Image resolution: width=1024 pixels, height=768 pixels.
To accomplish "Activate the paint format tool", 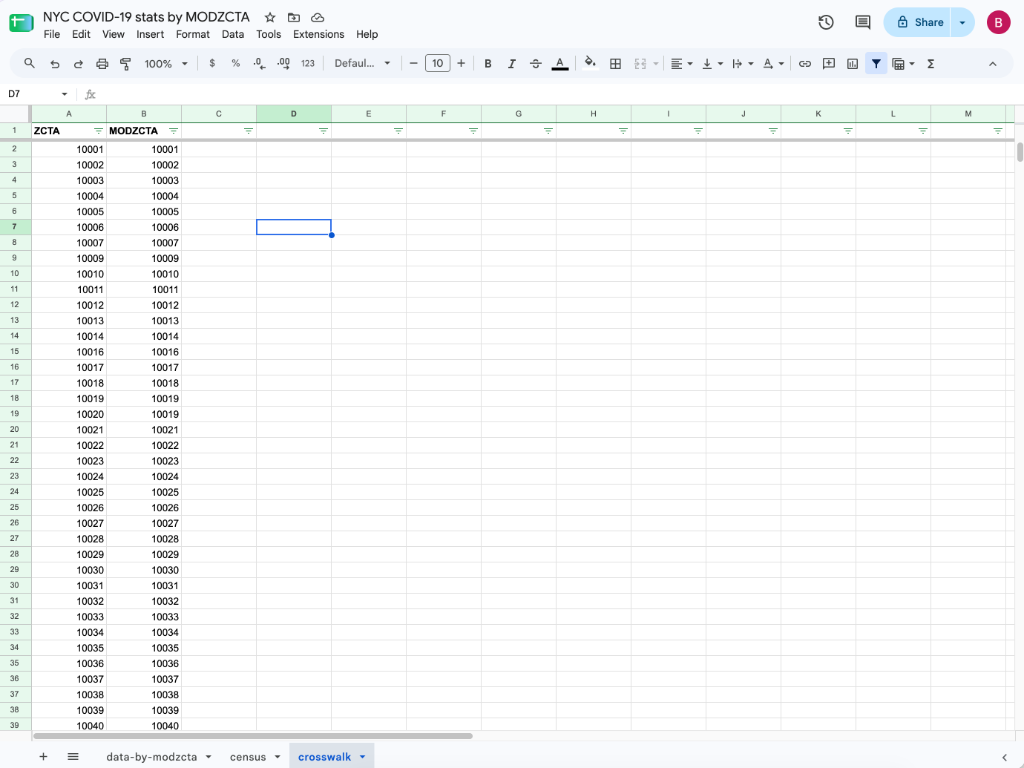I will click(x=125, y=63).
